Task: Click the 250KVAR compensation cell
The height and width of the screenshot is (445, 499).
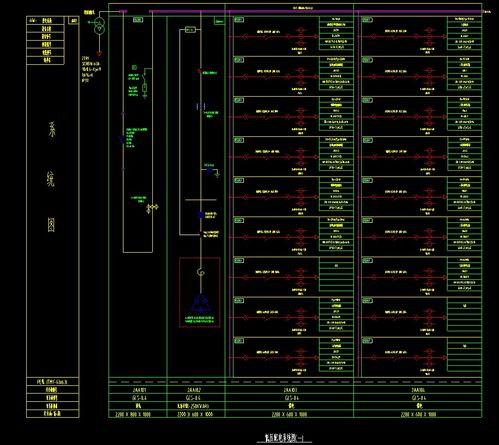Action: point(196,406)
